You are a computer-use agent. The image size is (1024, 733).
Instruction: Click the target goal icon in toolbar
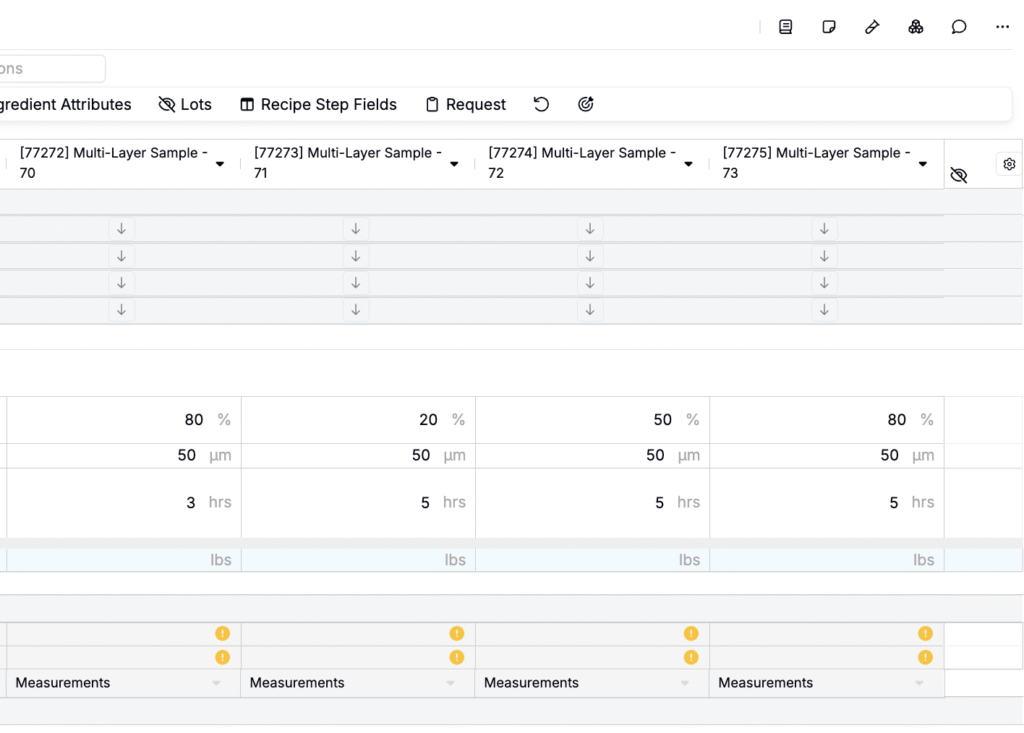tap(586, 104)
